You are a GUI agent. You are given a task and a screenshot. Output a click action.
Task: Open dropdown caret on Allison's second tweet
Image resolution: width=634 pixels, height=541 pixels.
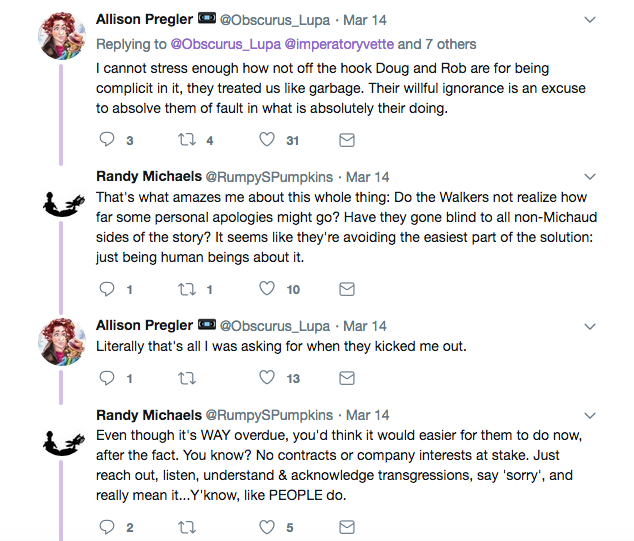pos(590,326)
